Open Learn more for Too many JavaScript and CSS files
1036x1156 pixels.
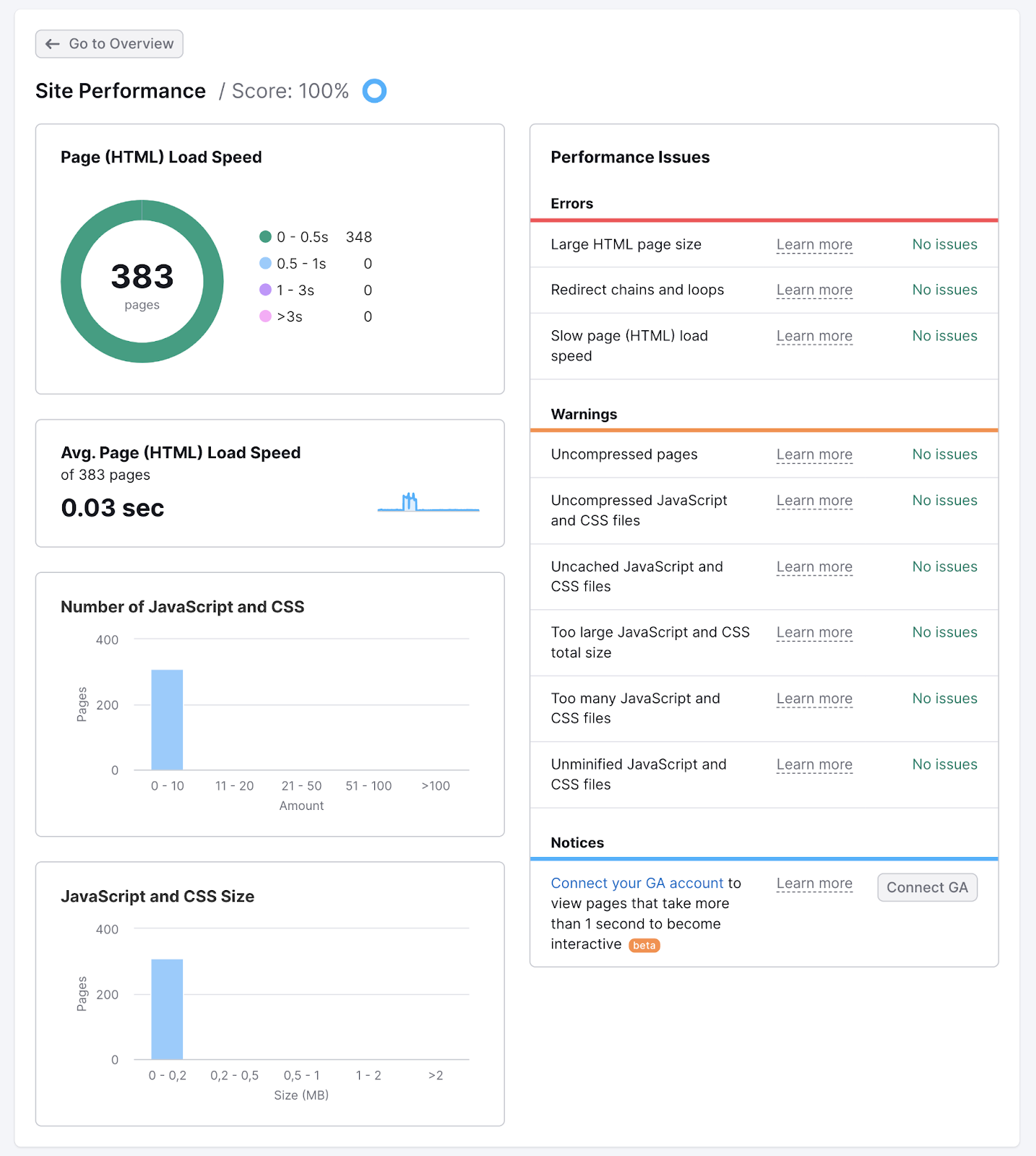coord(814,699)
